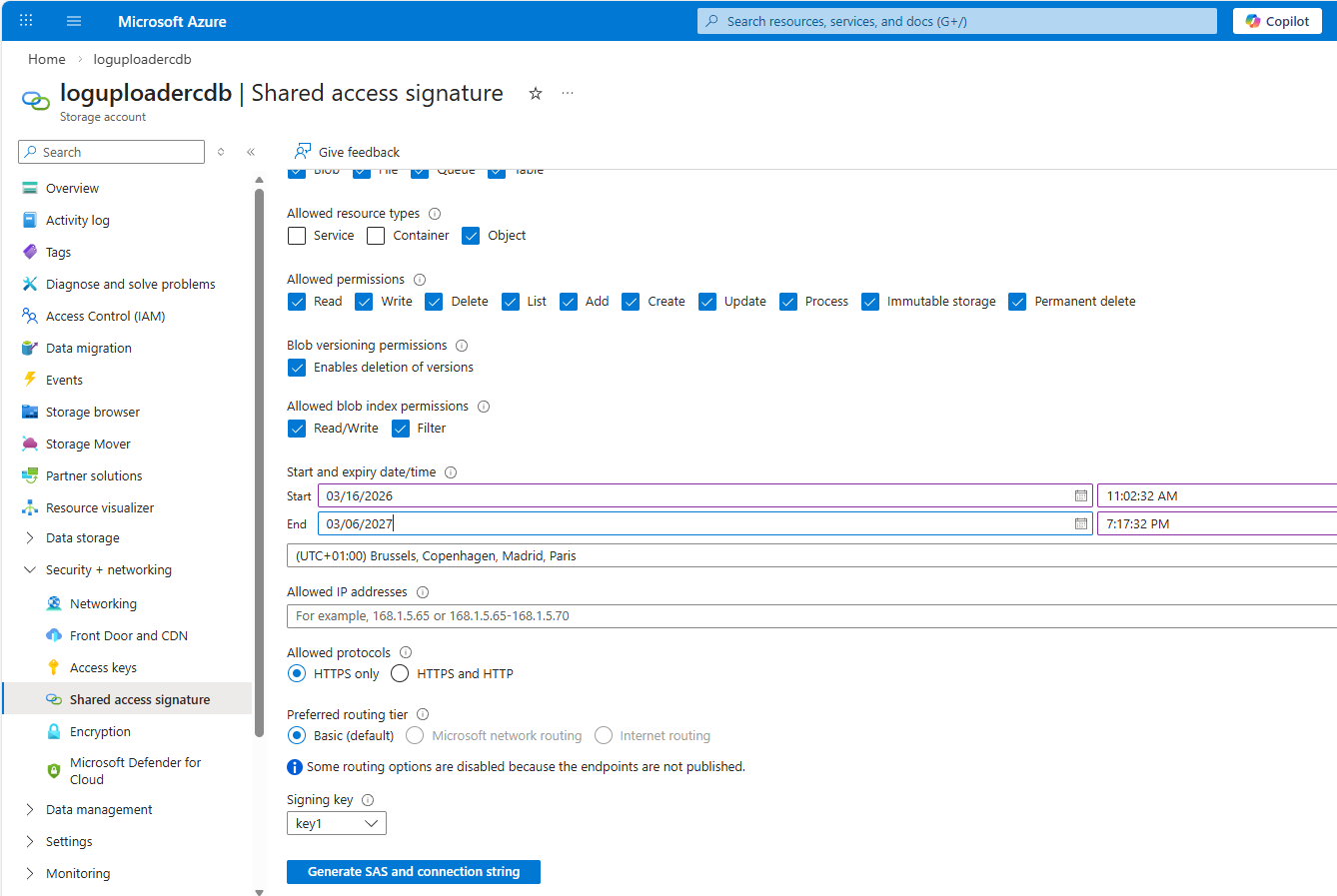Go to Storage browser page

click(92, 413)
